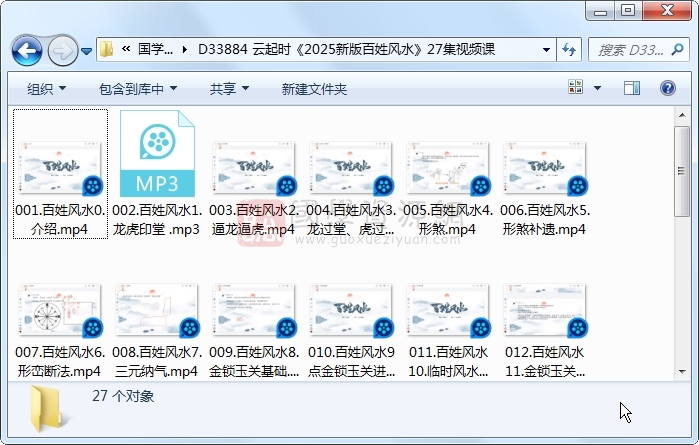Image resolution: width=699 pixels, height=445 pixels.
Task: Maximize the Explorer window
Action: [628, 11]
